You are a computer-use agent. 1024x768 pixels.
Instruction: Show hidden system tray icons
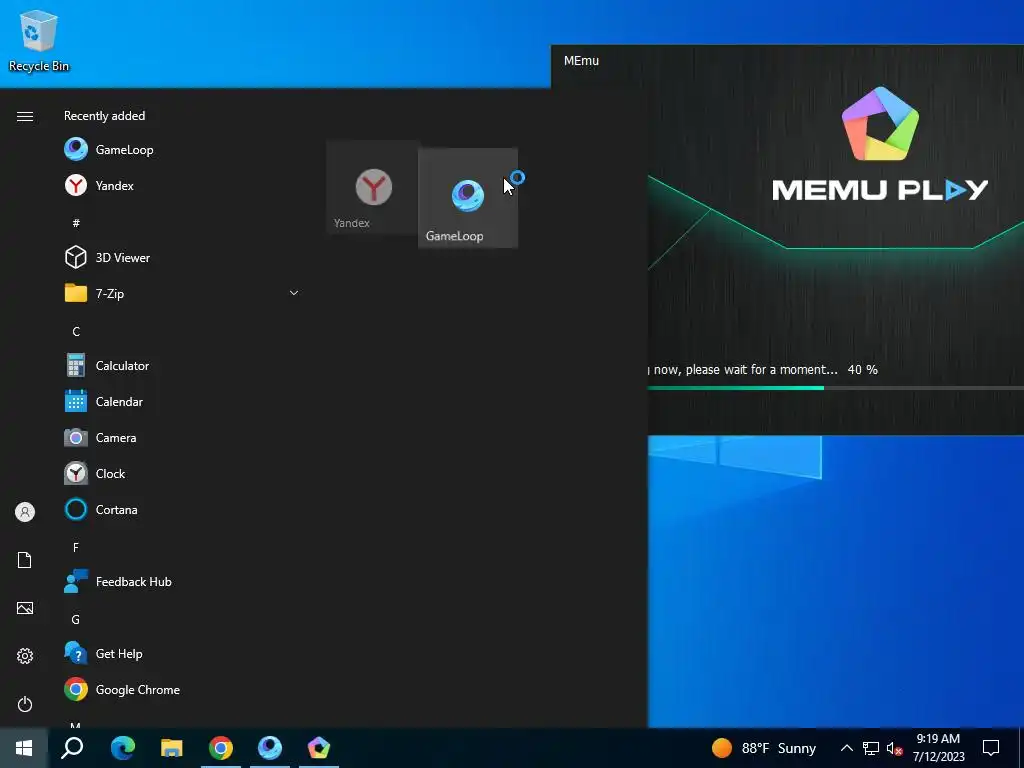[846, 748]
